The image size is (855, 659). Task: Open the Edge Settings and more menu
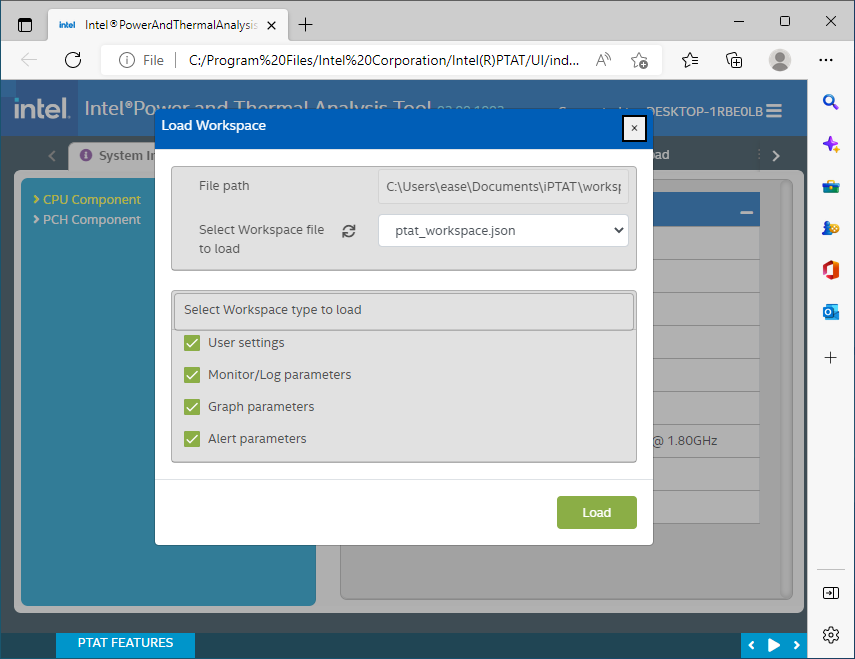(x=826, y=60)
